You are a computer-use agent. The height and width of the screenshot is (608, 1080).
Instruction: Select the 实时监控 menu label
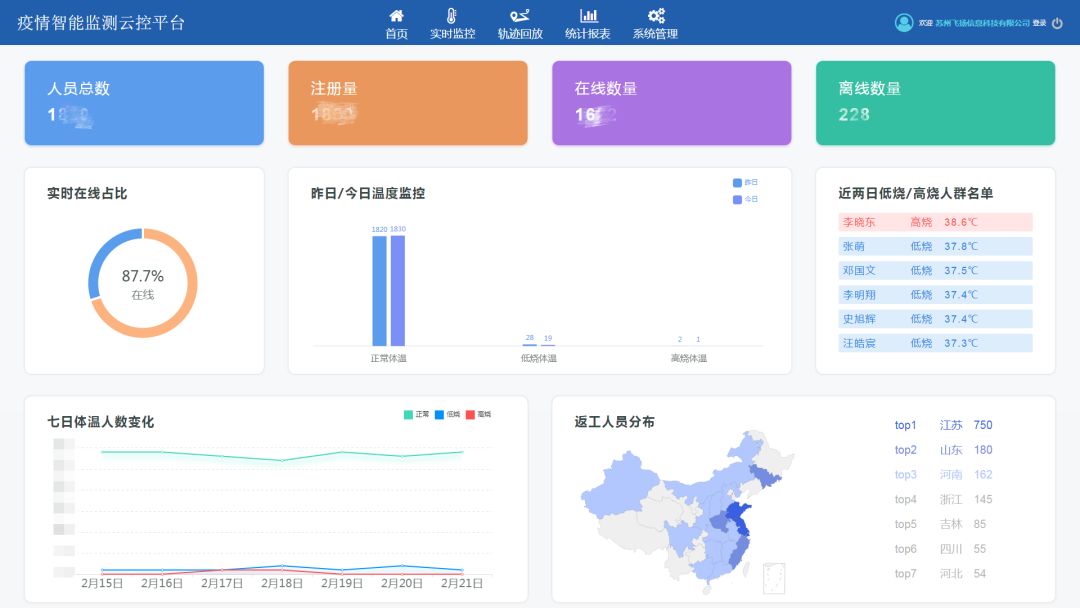452,34
